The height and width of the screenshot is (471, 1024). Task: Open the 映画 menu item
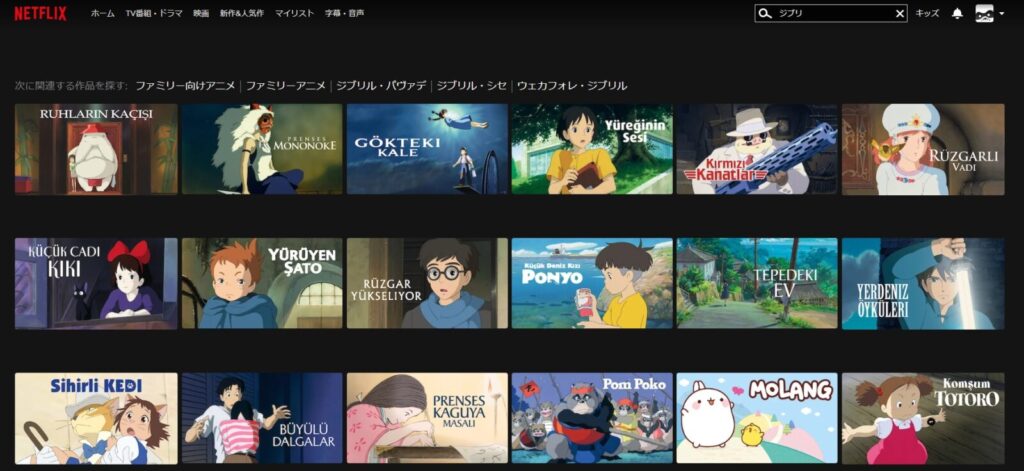click(201, 14)
